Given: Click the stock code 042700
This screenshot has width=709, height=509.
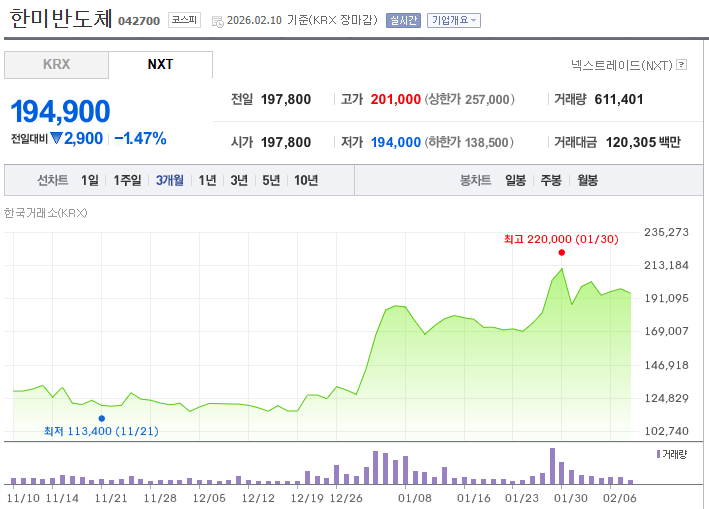Looking at the screenshot, I should tap(139, 21).
